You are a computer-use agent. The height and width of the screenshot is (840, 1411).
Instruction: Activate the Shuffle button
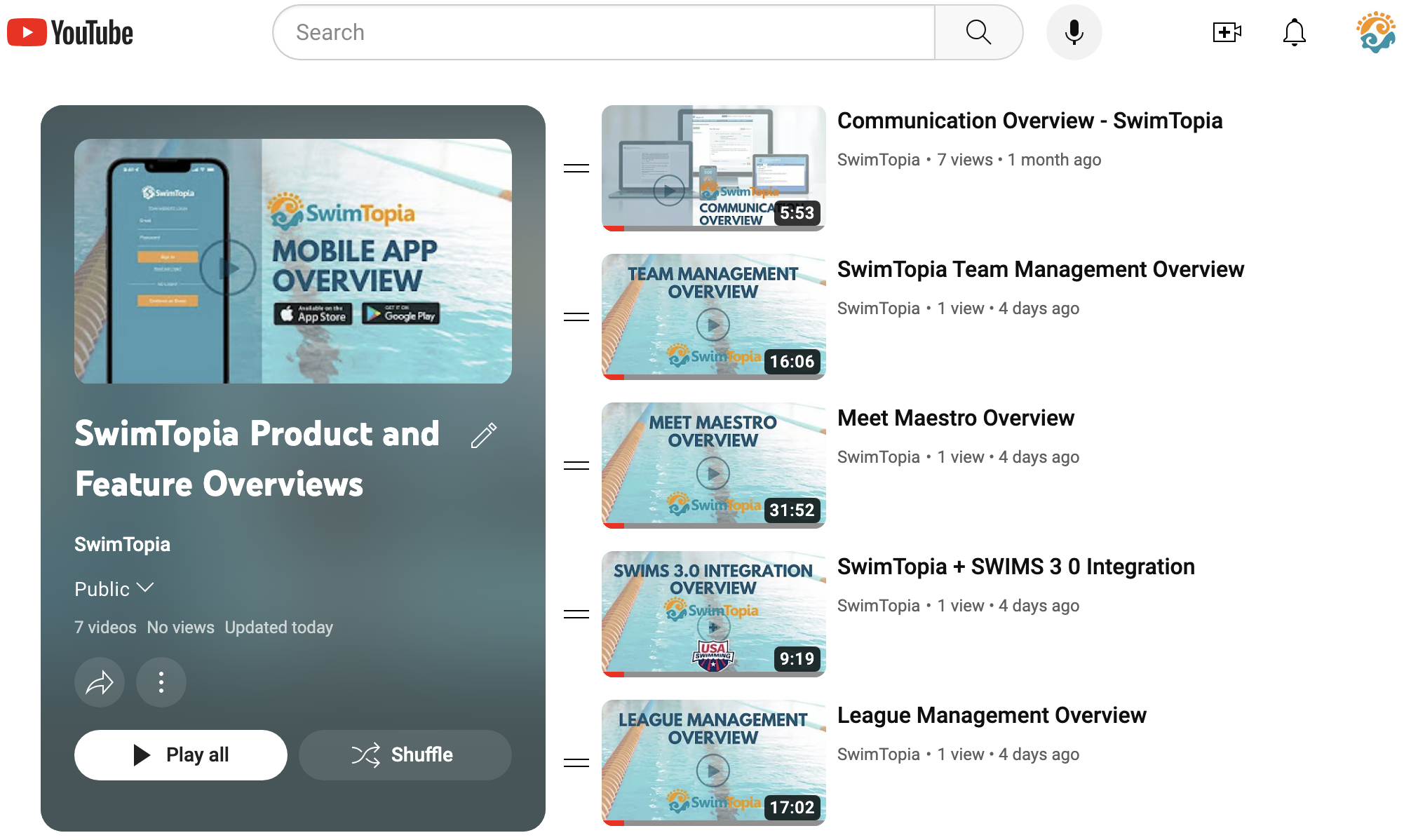[x=405, y=754]
